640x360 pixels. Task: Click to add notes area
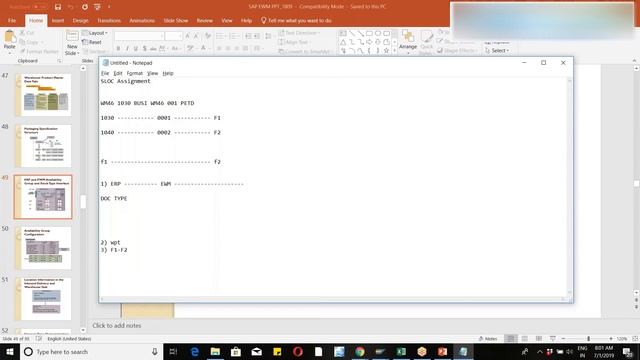[117, 326]
